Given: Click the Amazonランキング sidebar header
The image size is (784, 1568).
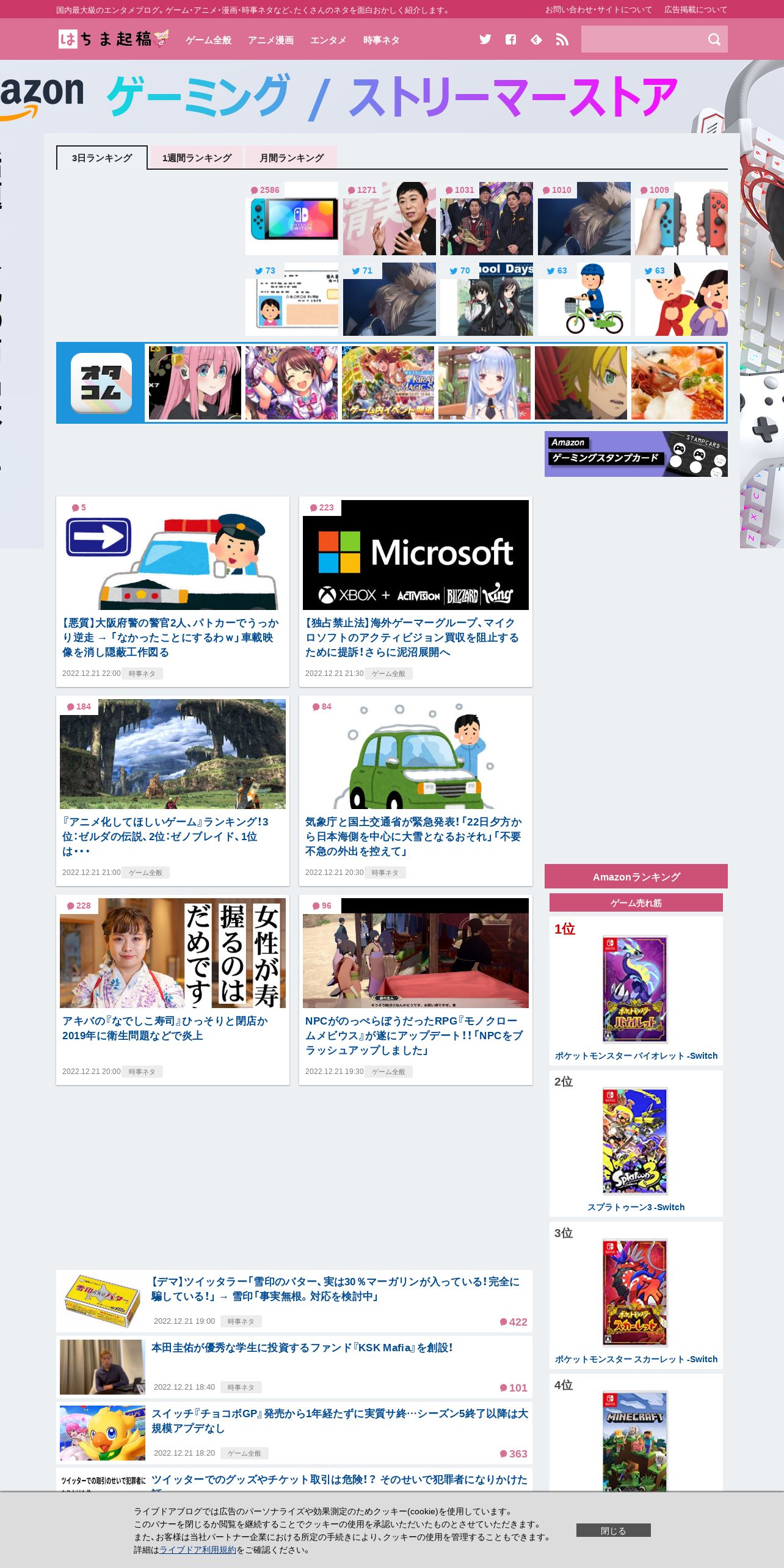Looking at the screenshot, I should pos(636,876).
